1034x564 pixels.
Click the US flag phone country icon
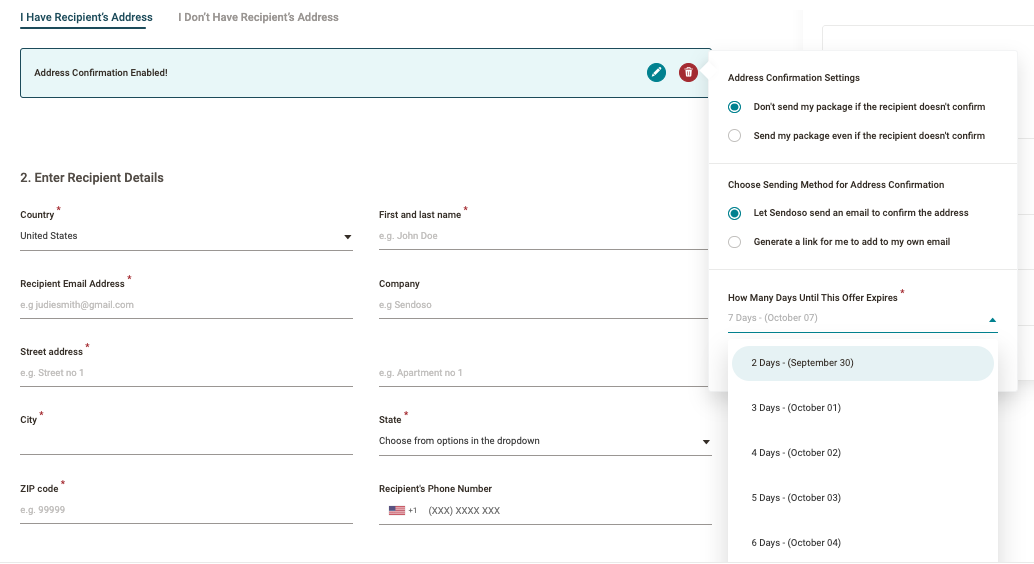[x=397, y=511]
